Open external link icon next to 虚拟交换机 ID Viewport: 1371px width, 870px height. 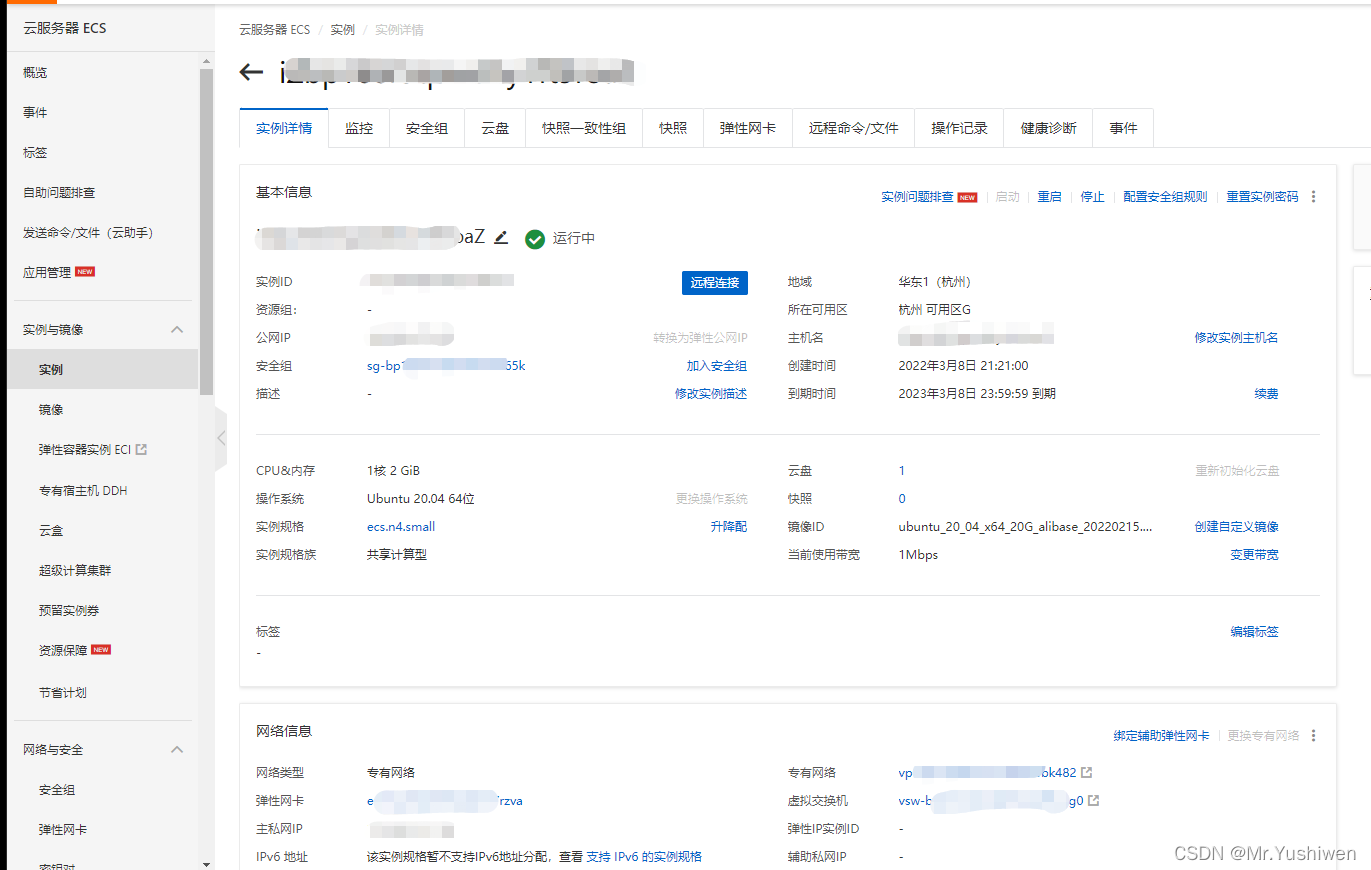click(x=1094, y=801)
